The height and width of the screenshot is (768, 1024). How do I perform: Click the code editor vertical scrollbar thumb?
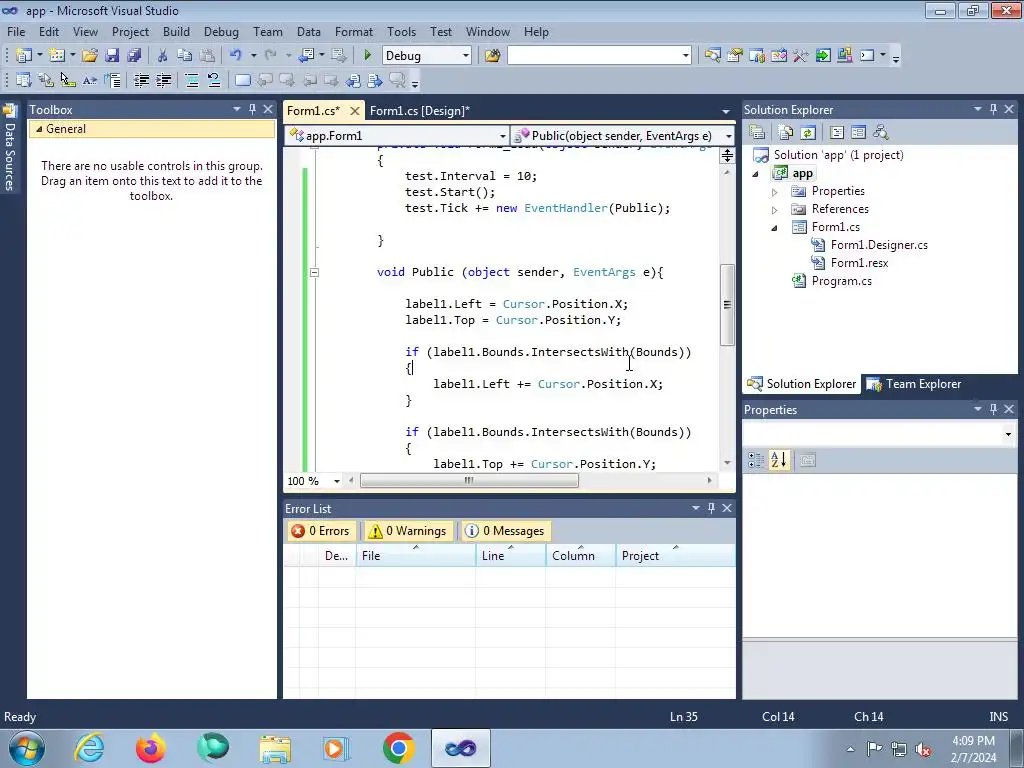click(x=727, y=304)
